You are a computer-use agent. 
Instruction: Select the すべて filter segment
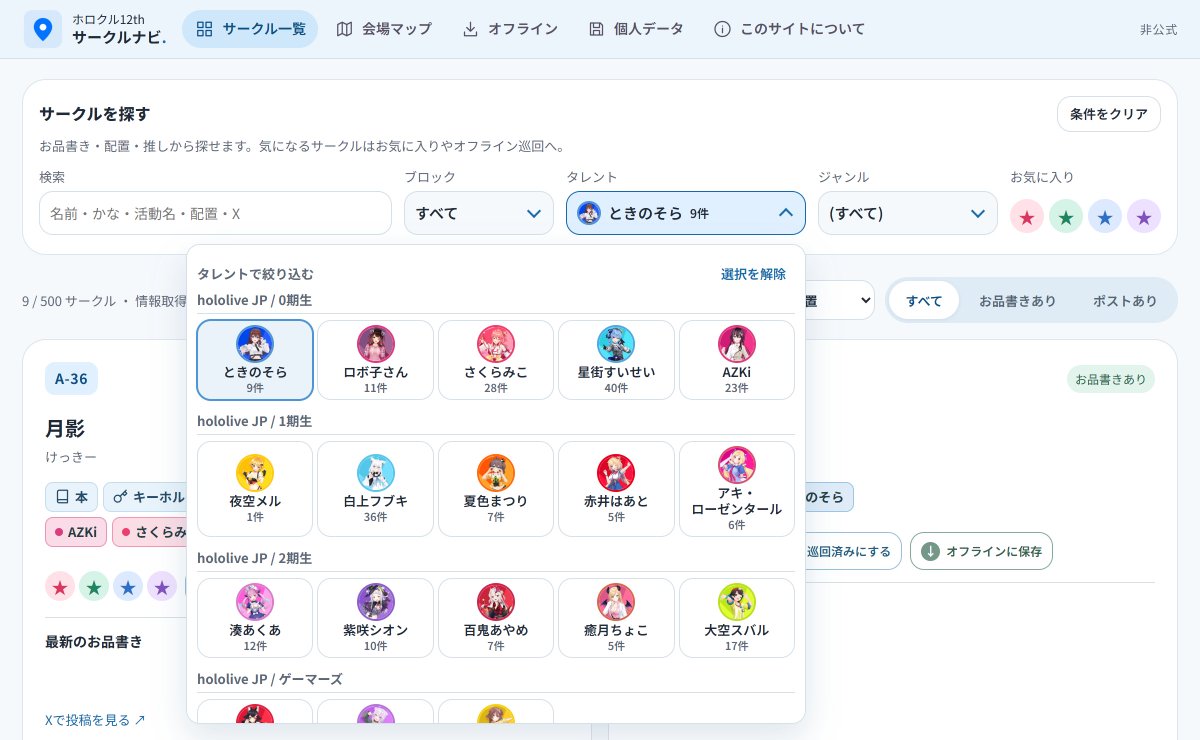[x=924, y=300]
